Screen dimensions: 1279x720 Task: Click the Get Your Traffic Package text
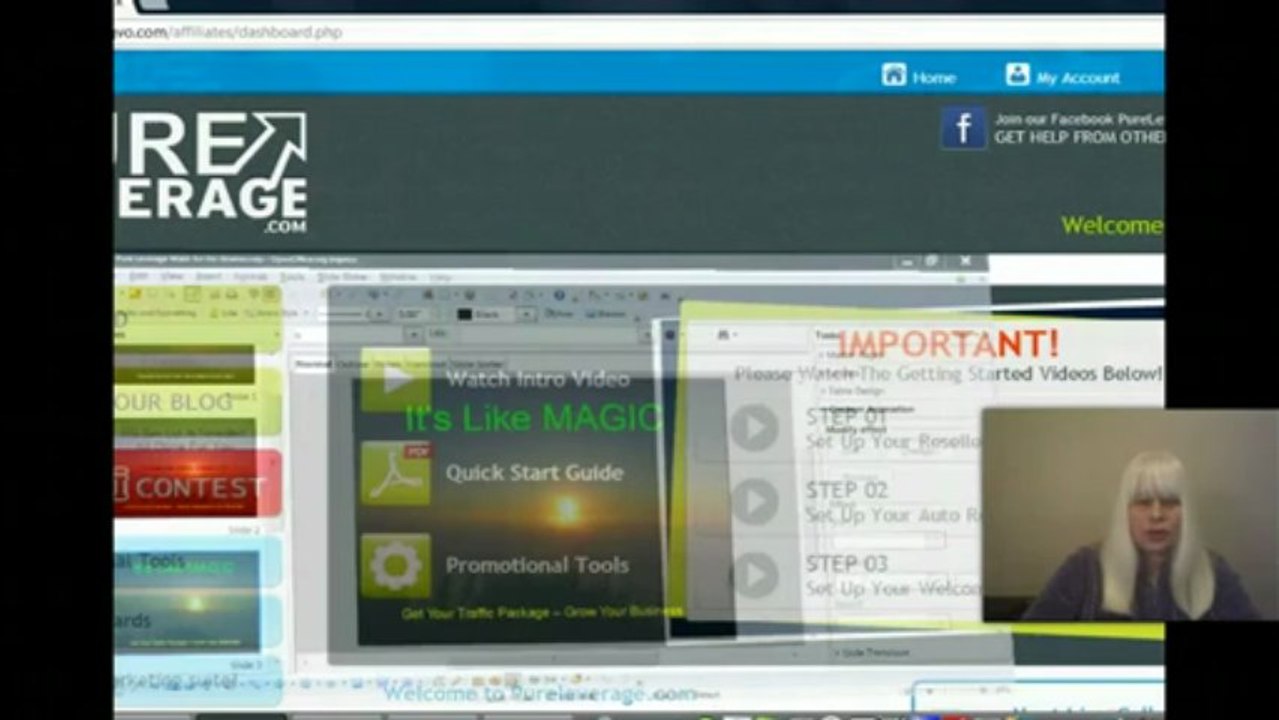tap(541, 612)
